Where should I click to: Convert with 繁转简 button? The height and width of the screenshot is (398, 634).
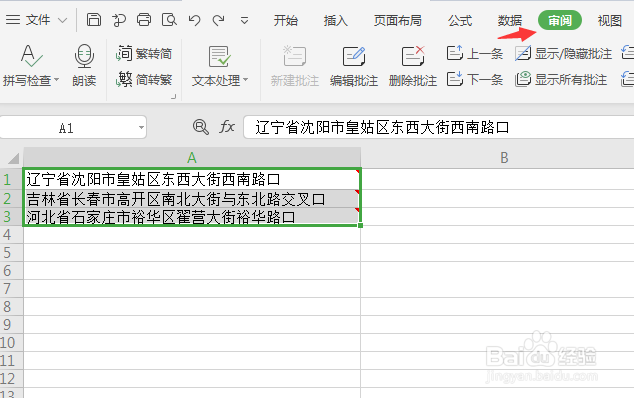(144, 53)
